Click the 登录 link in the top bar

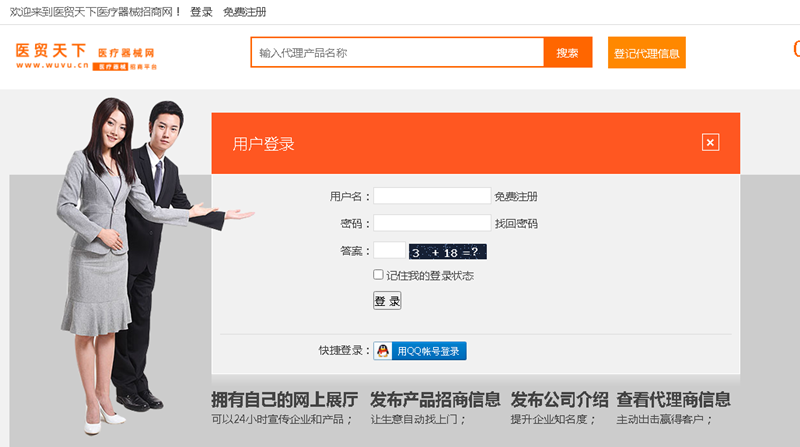[x=201, y=12]
